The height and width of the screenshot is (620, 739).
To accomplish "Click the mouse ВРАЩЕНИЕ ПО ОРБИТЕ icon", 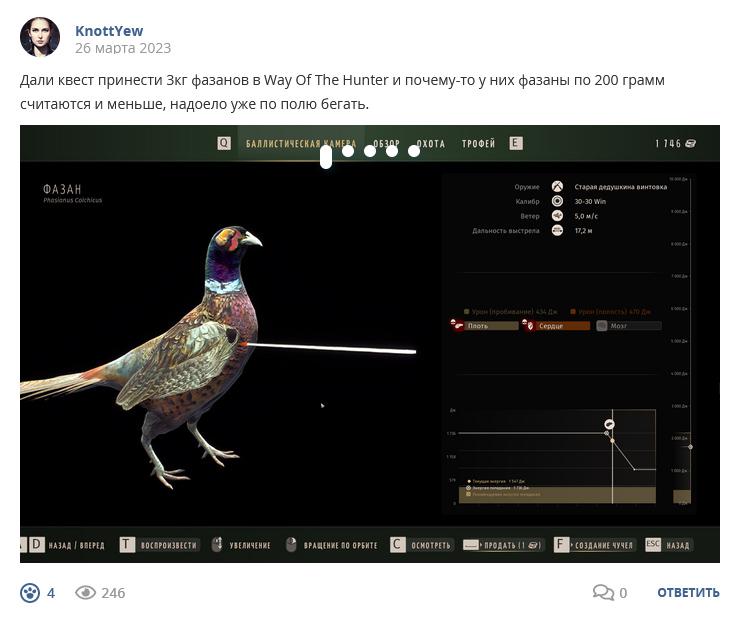I will tap(291, 544).
